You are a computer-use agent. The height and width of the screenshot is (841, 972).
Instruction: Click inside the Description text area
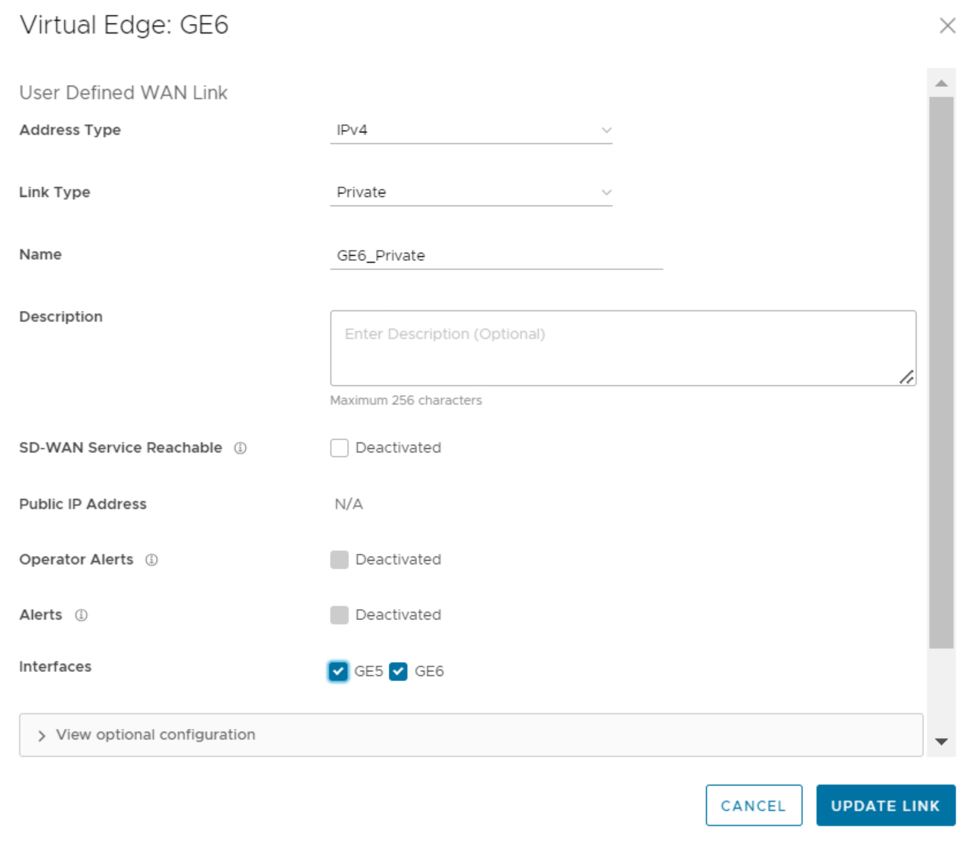tap(620, 348)
